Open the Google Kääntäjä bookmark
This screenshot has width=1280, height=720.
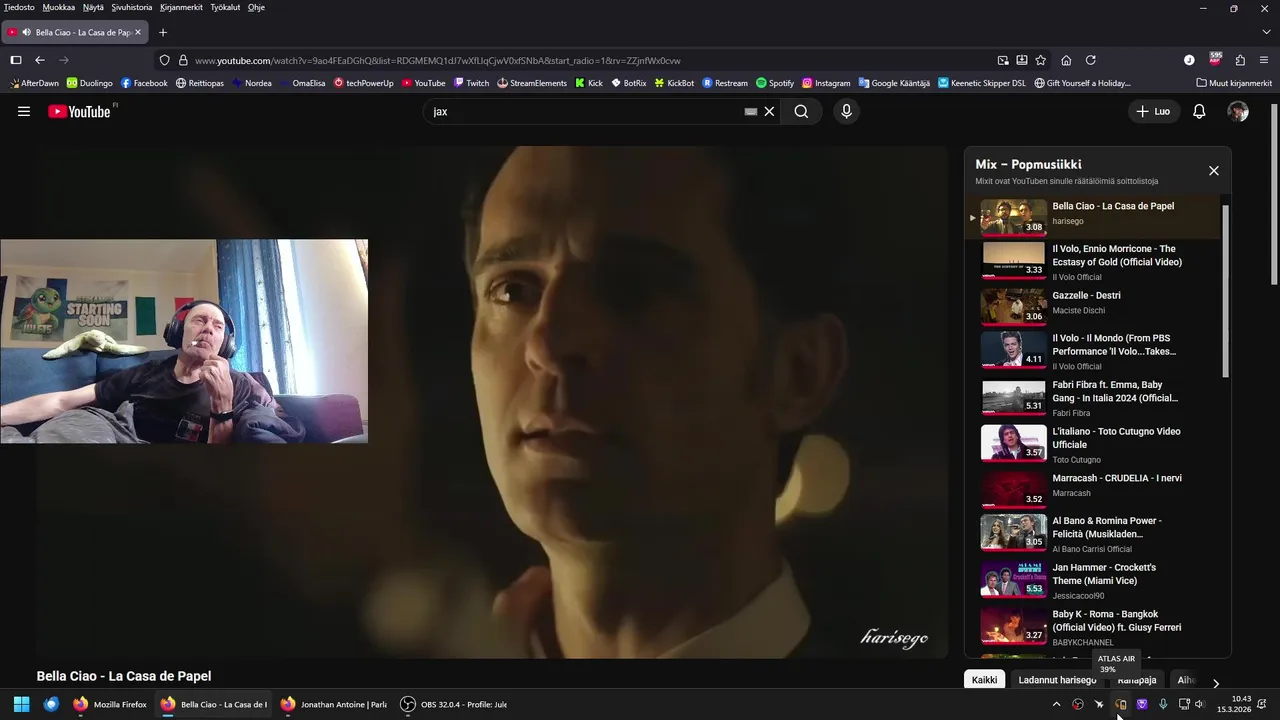pos(894,83)
